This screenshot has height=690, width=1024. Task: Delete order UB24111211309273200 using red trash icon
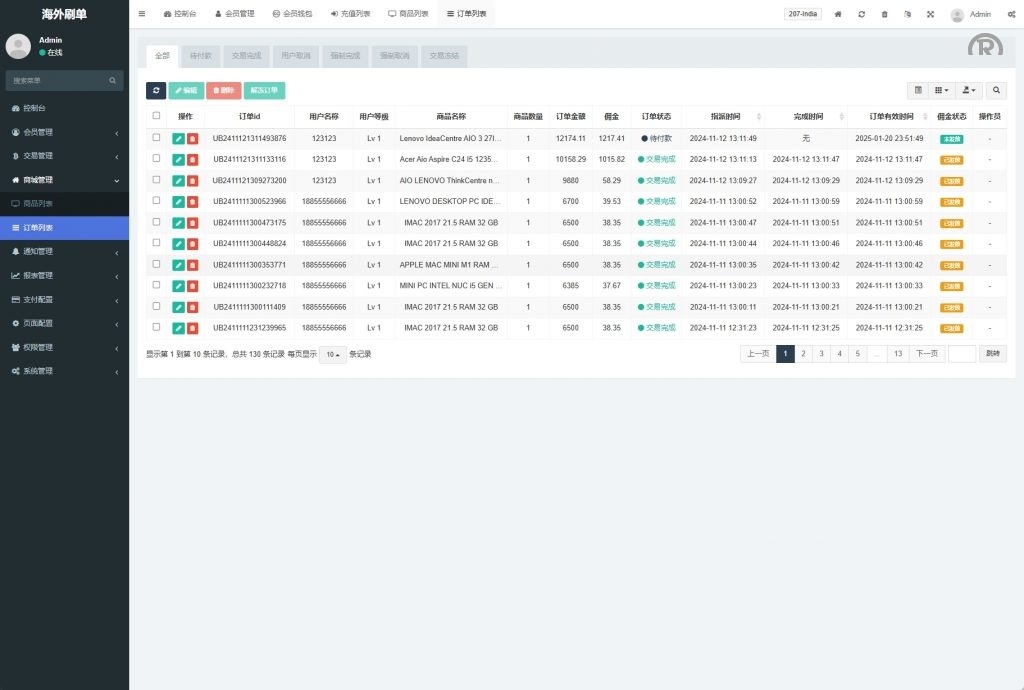[192, 181]
